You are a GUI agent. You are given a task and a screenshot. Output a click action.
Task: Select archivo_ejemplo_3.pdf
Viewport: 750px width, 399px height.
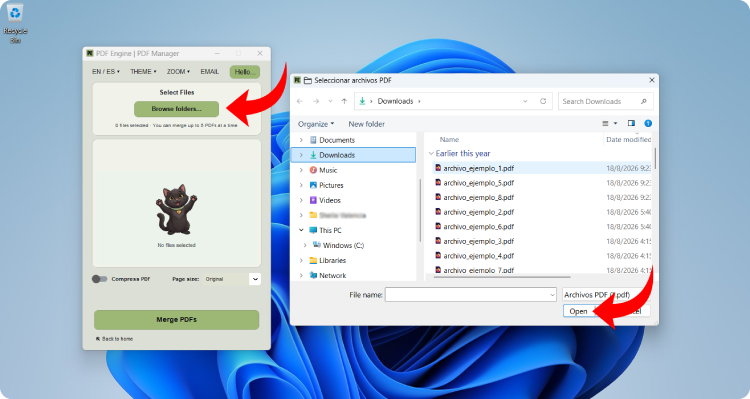pos(478,241)
